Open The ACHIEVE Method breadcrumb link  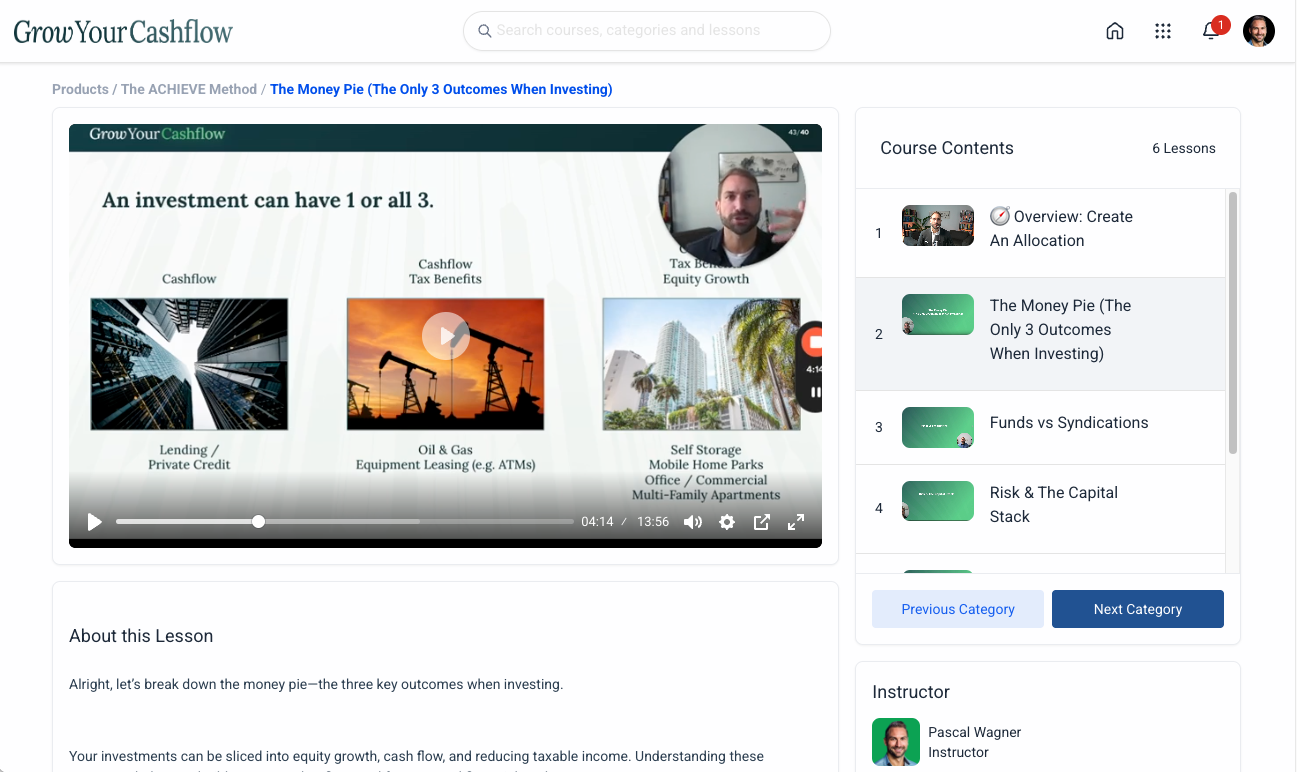point(189,89)
